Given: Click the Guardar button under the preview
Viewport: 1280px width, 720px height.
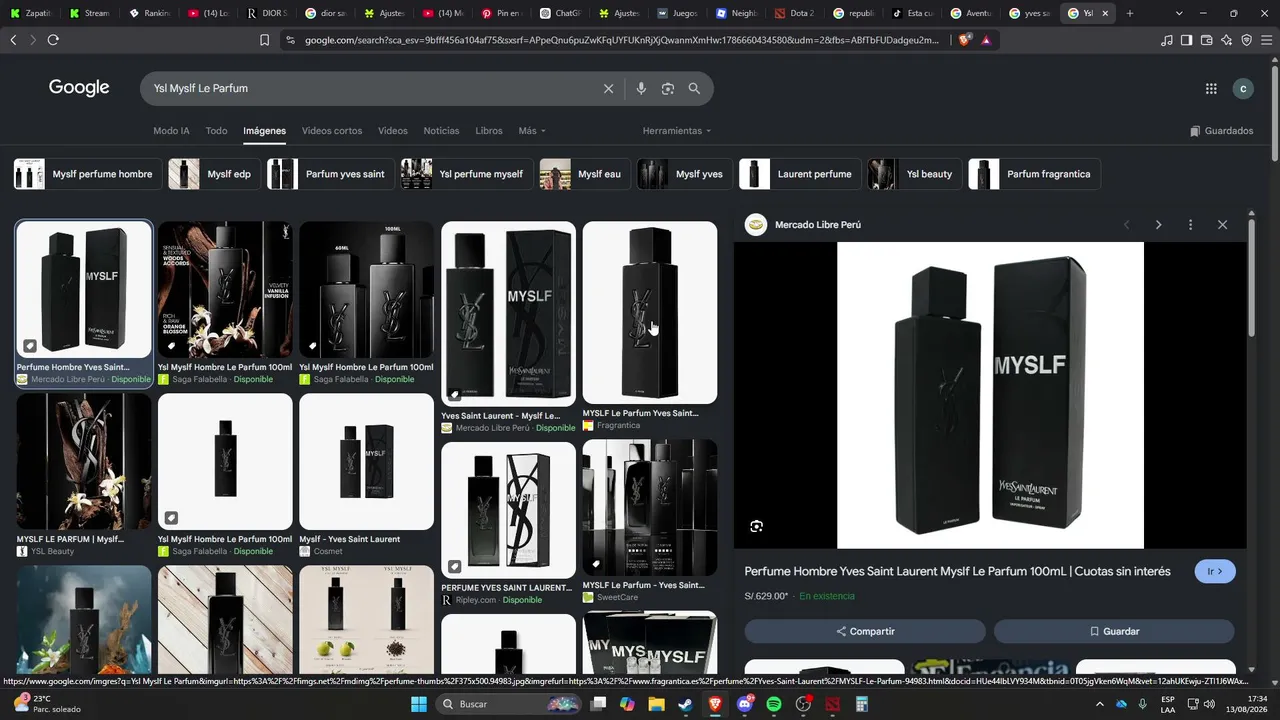Looking at the screenshot, I should (x=1114, y=632).
